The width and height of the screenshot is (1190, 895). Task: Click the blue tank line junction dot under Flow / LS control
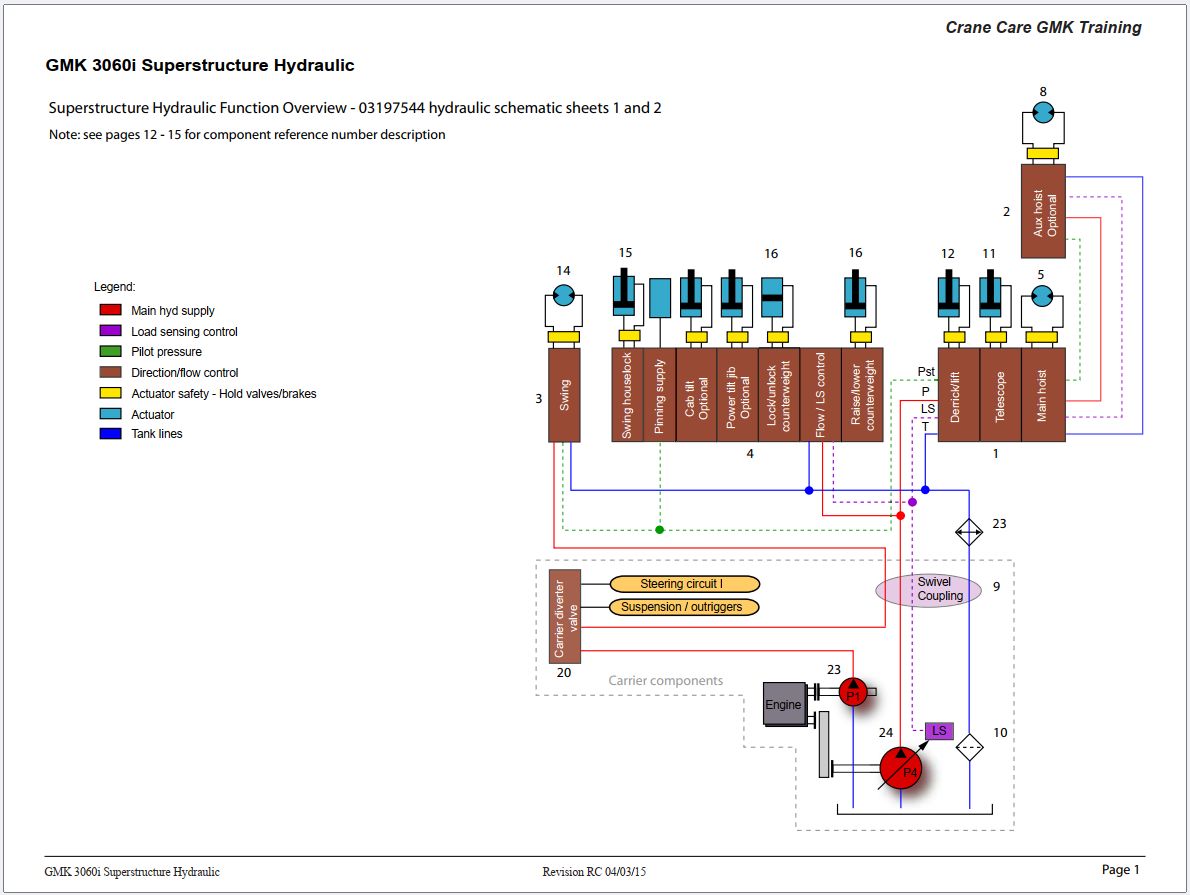click(x=809, y=490)
